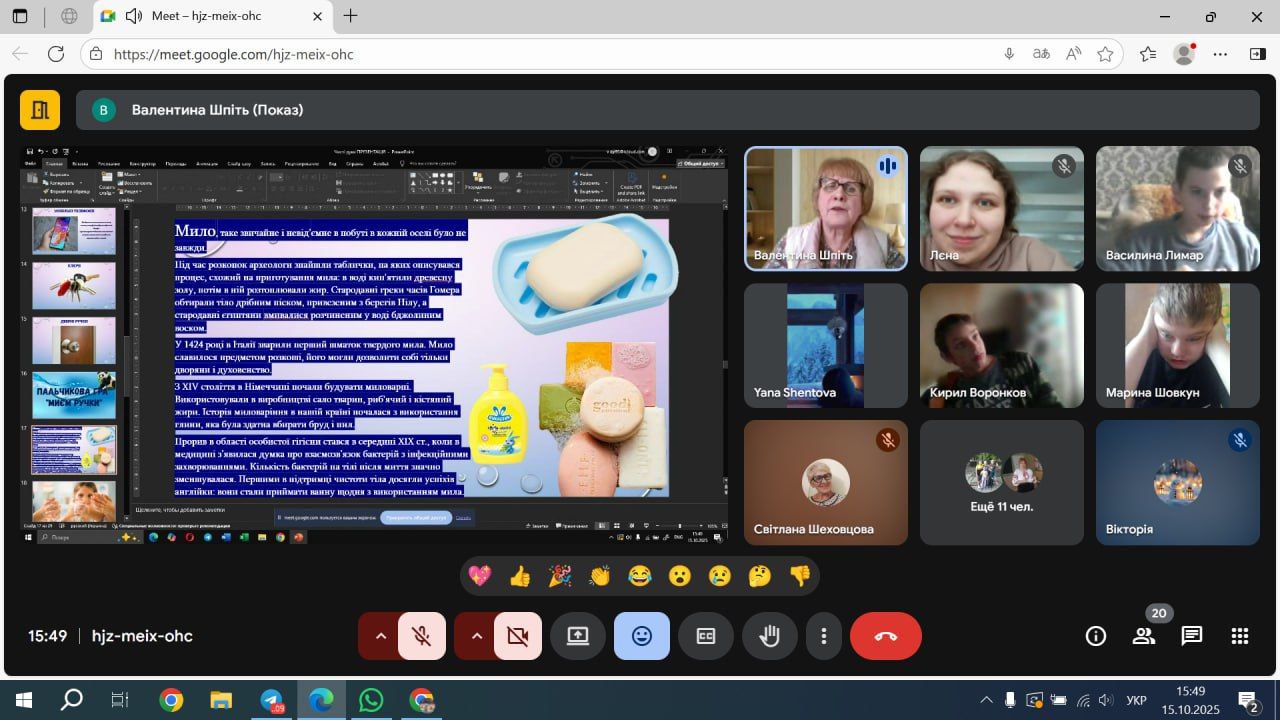
Task: Open the emoji reactions button
Action: pos(642,636)
